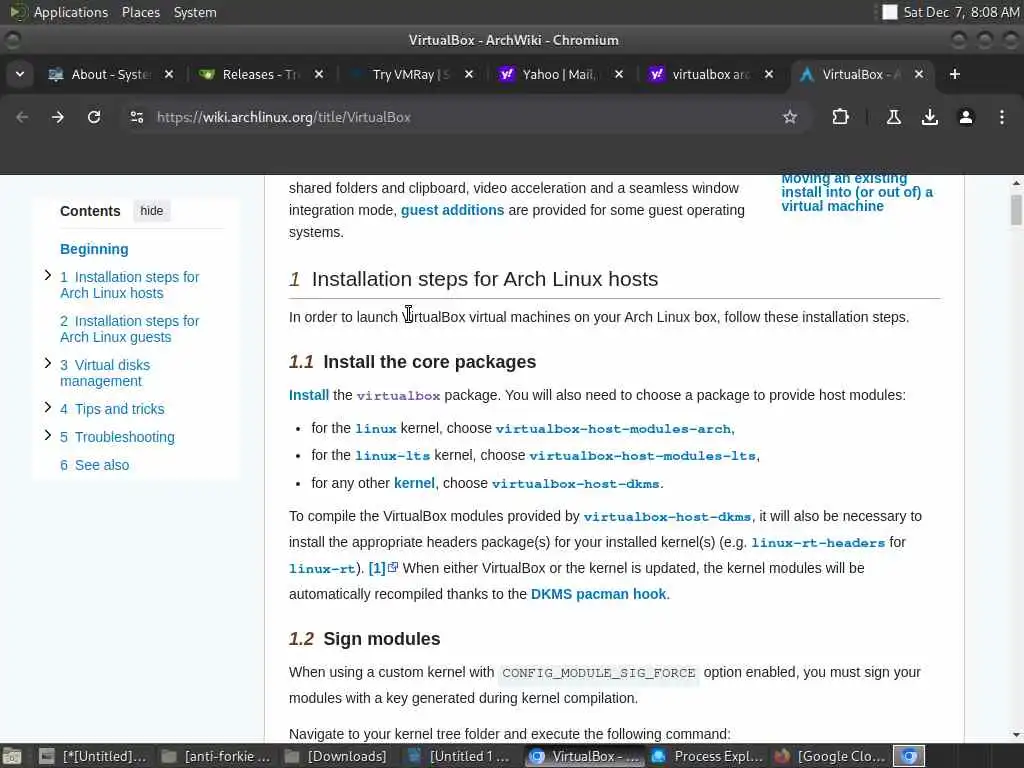Screen dimensions: 1024x768
Task: Expand section 3 Virtual disks management
Action: tap(48, 364)
